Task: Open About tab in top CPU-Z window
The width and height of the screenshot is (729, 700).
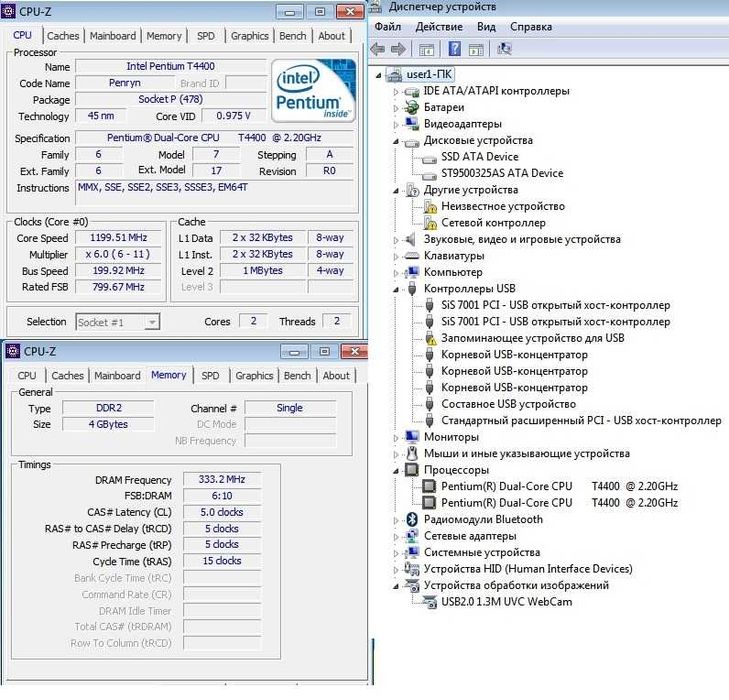Action: click(331, 36)
